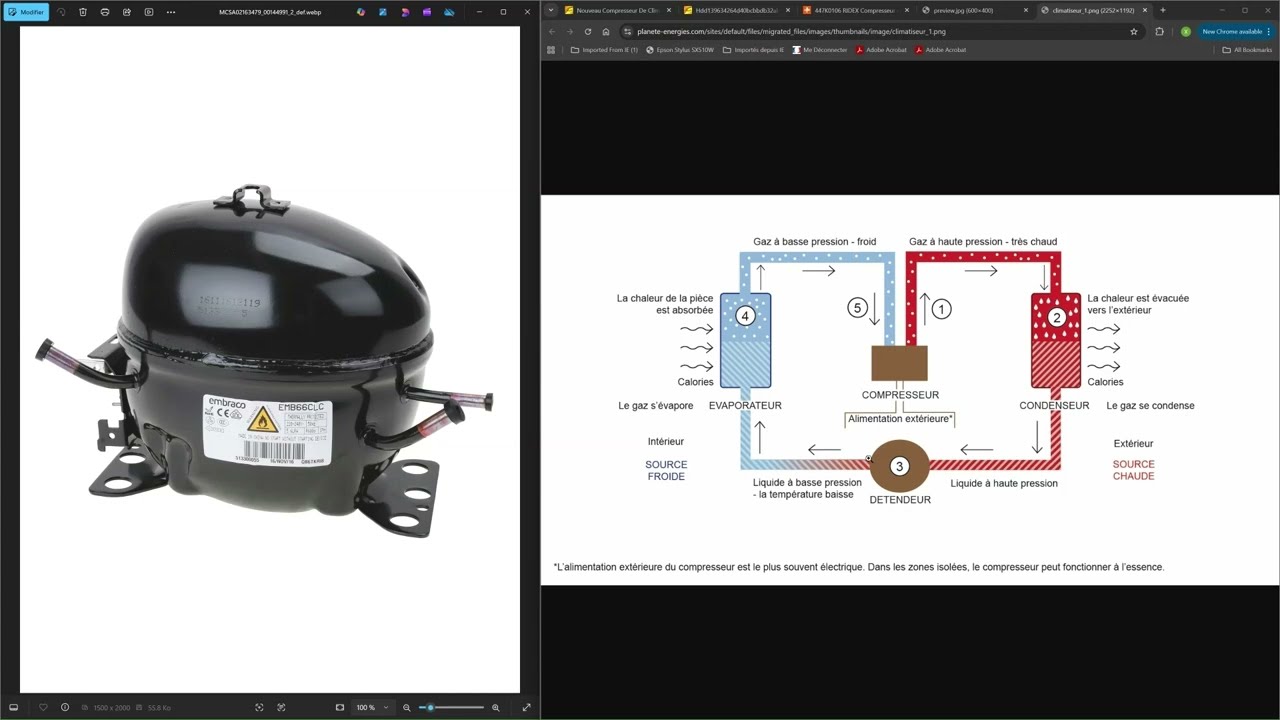1280x720 pixels.
Task: Print the compressor photo
Action: (x=105, y=12)
